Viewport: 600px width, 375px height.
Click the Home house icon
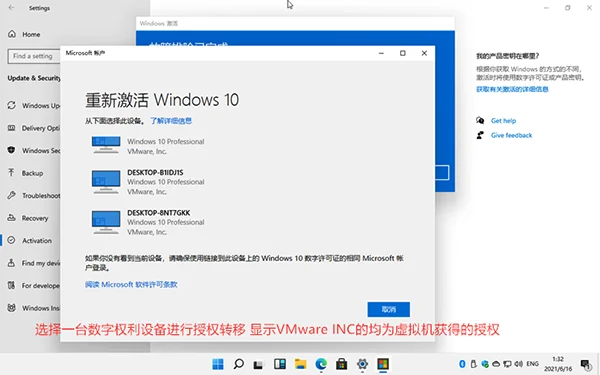[x=12, y=34]
